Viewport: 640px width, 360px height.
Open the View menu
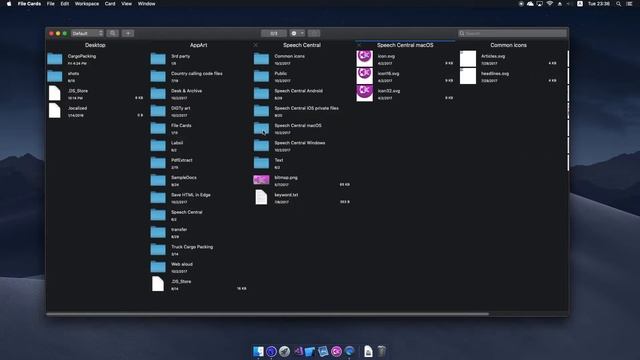[x=127, y=4]
